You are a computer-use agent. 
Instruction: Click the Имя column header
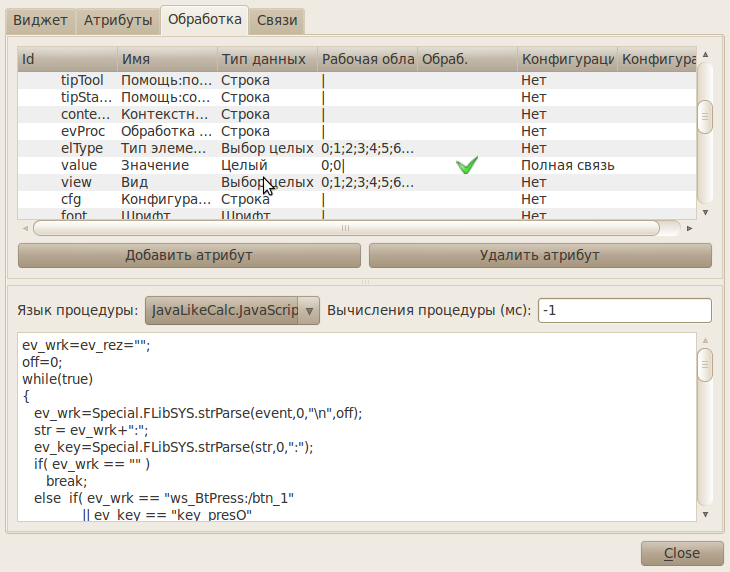pos(167,60)
